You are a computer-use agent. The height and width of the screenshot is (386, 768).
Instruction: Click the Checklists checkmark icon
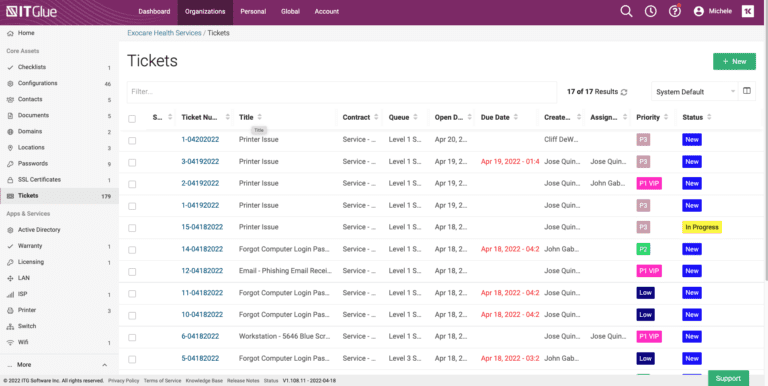tap(10, 67)
